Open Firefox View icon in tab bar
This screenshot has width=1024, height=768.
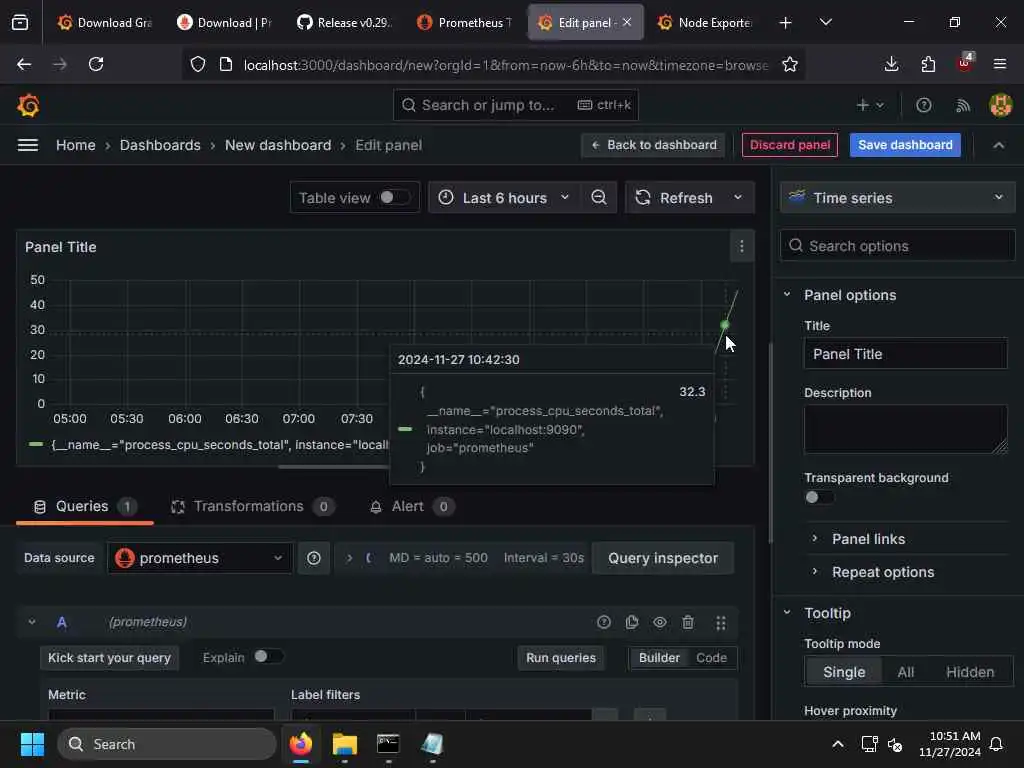click(x=20, y=22)
